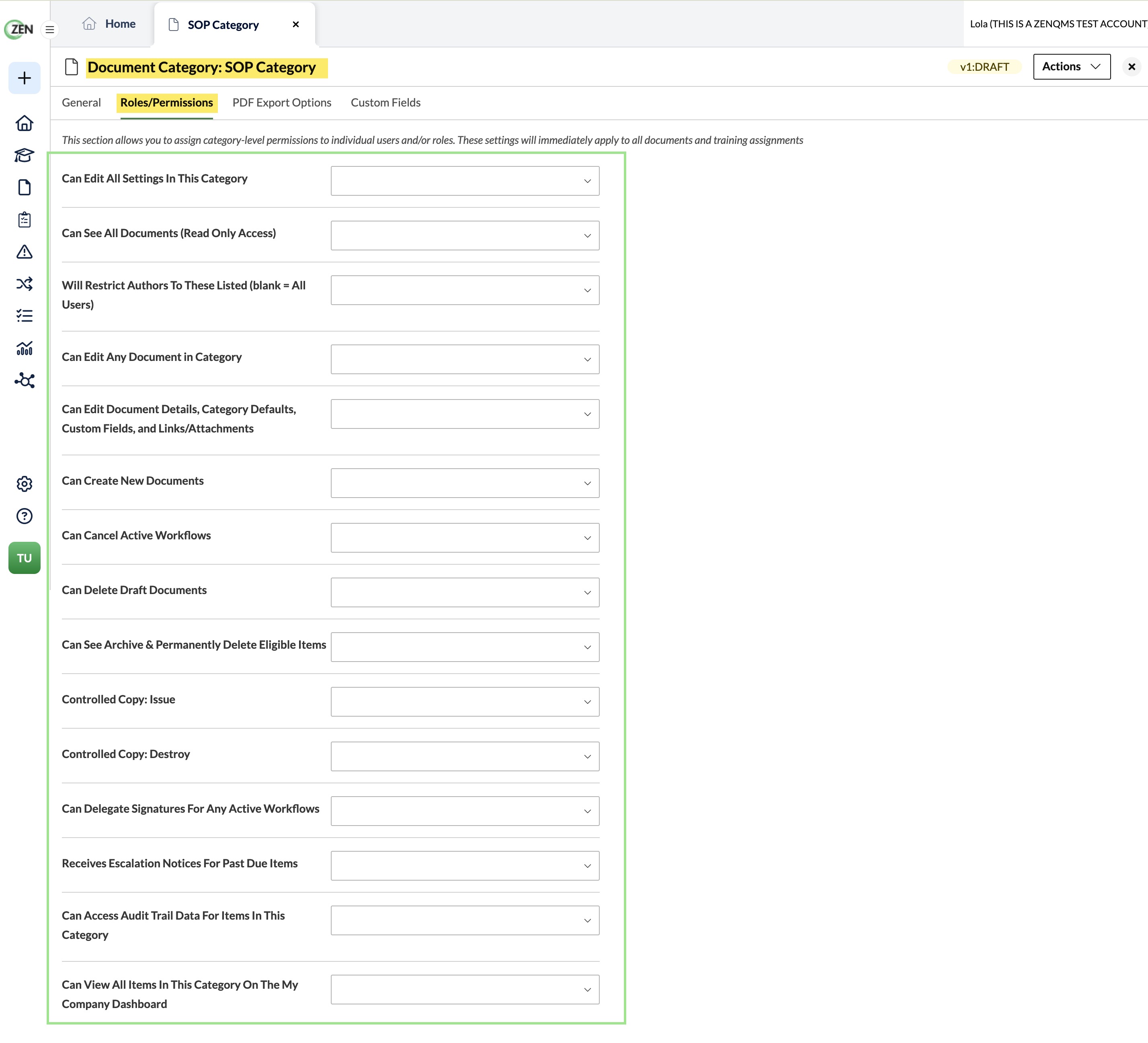Open Can Delegate Signatures dropdown
The width and height of the screenshot is (1148, 1043).
click(x=465, y=811)
